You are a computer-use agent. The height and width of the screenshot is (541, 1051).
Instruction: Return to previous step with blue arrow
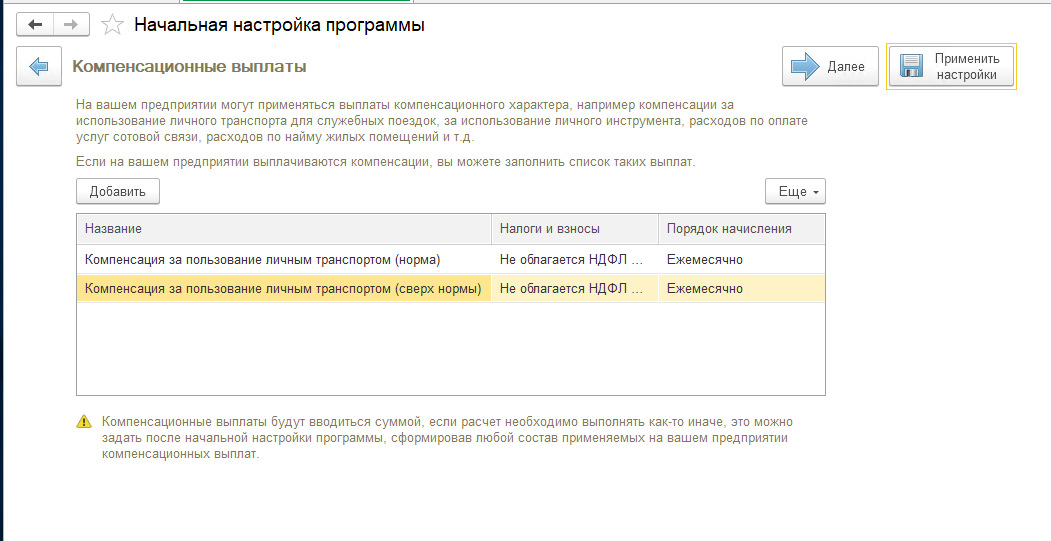click(39, 66)
